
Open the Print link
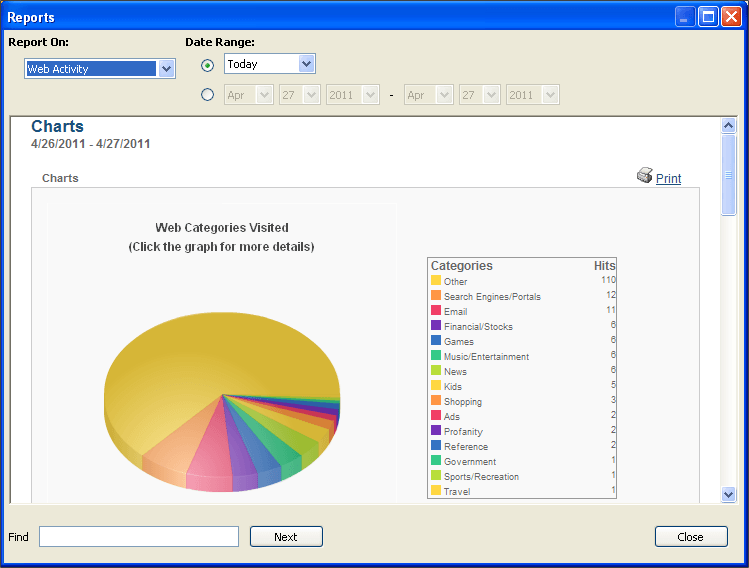coord(668,179)
